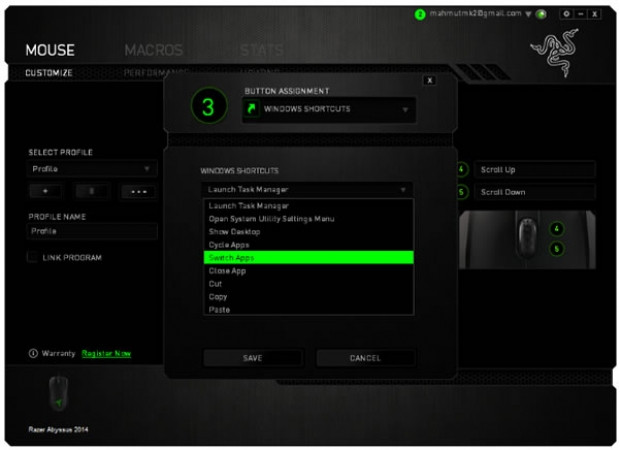Click the Save button

tap(253, 358)
